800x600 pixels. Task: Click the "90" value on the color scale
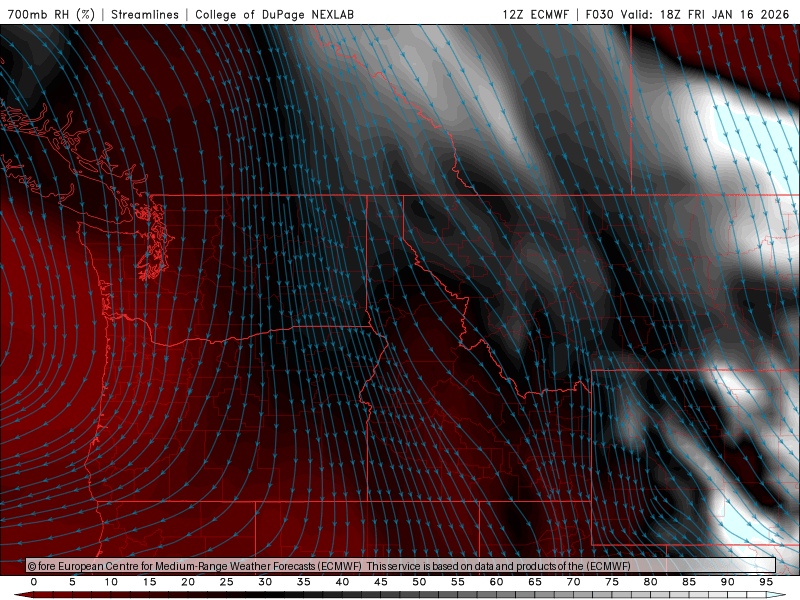pyautogui.click(x=728, y=582)
